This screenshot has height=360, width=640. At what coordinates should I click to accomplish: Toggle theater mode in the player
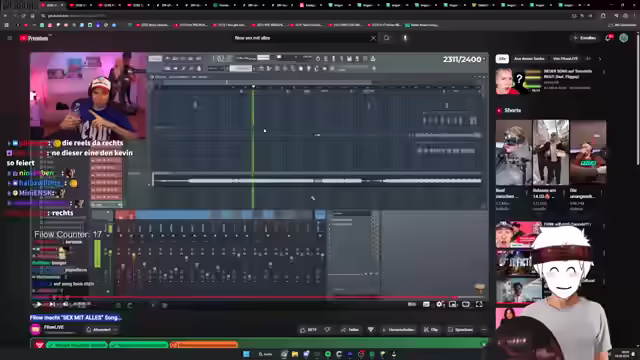tap(466, 304)
